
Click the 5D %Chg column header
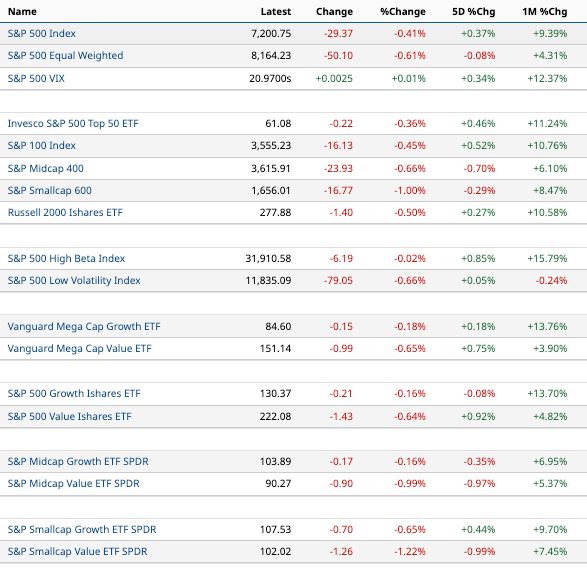(474, 12)
